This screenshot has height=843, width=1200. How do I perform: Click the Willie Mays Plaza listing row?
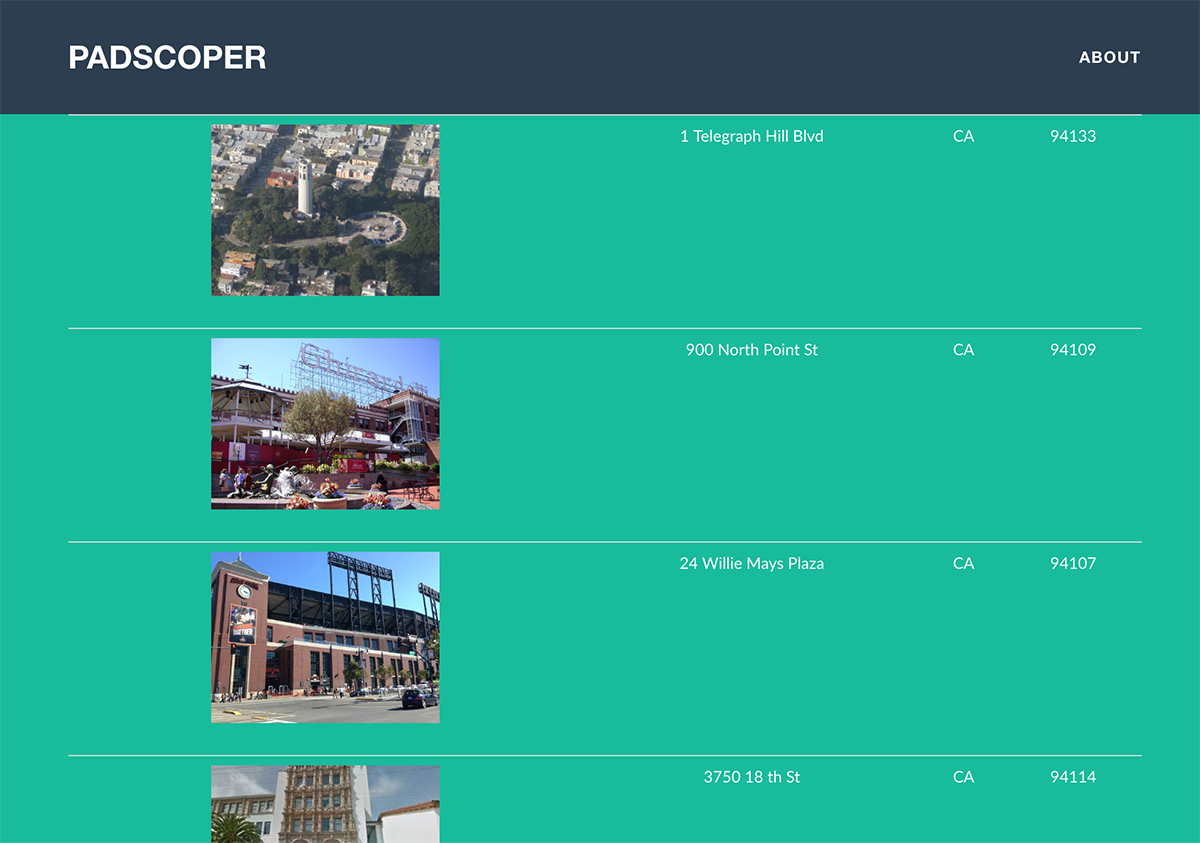(600, 637)
